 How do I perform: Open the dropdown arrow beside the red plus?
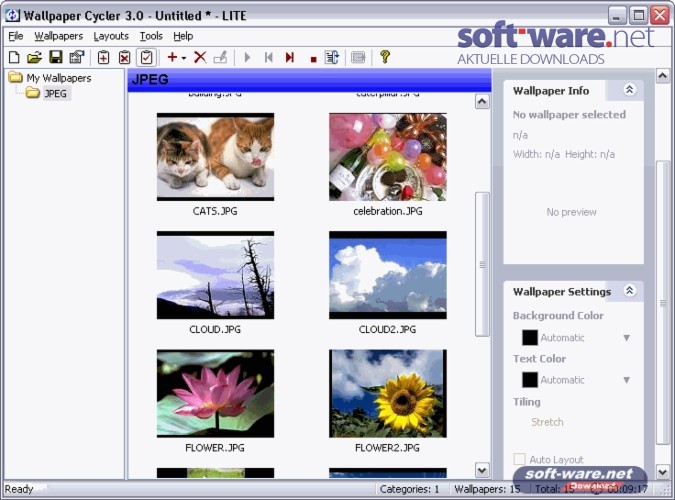[184, 58]
